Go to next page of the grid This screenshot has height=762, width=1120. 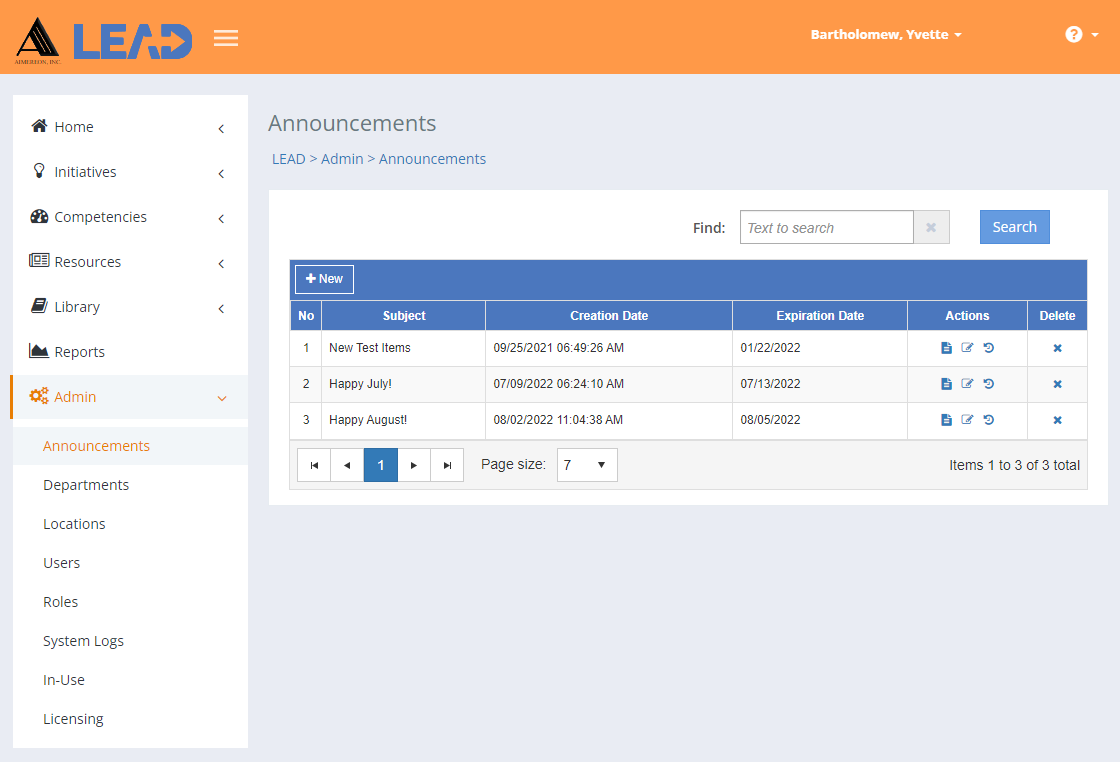pyautogui.click(x=414, y=465)
